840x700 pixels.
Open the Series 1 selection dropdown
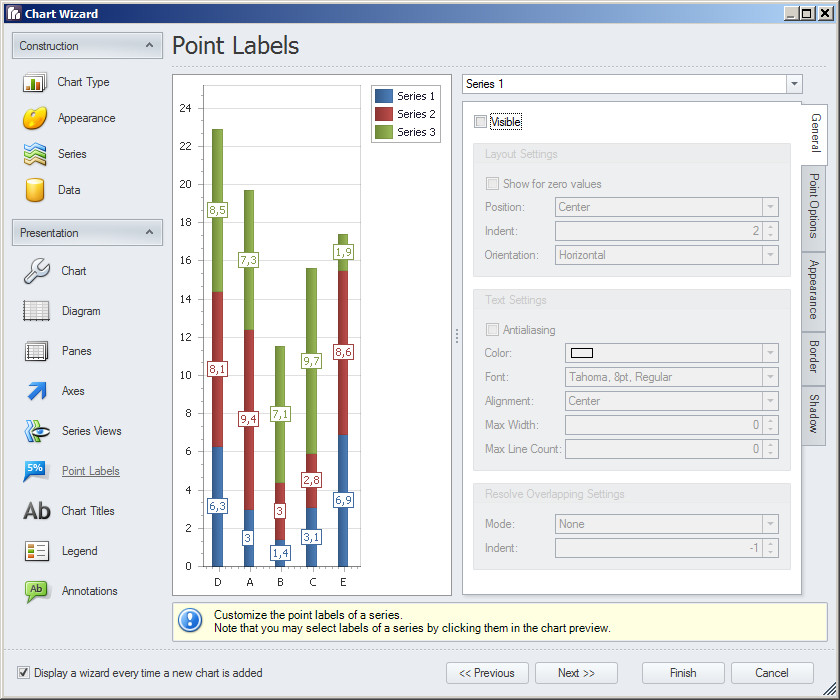click(x=794, y=83)
